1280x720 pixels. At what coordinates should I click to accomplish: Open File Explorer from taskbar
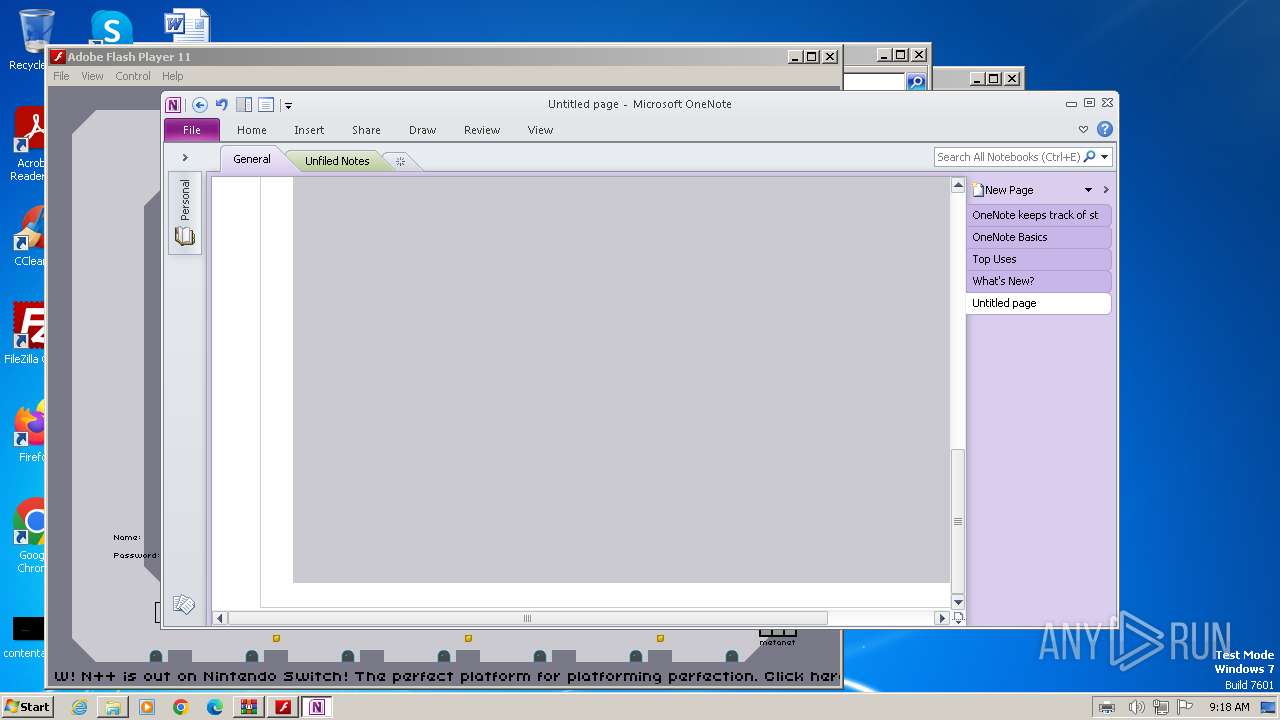point(113,707)
